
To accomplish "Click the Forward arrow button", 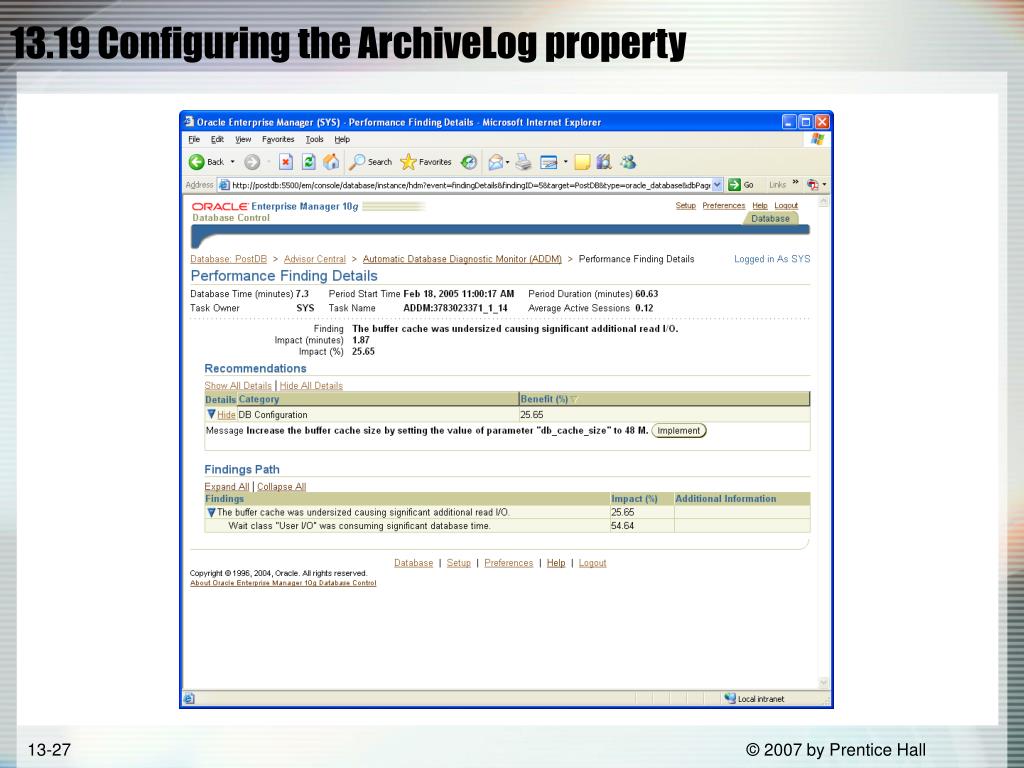I will (252, 162).
